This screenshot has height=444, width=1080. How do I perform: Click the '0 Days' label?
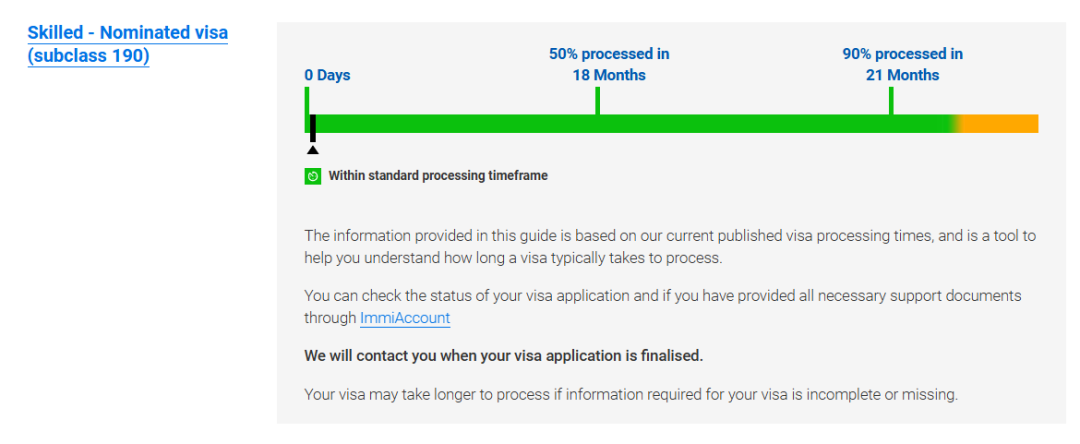click(x=327, y=75)
